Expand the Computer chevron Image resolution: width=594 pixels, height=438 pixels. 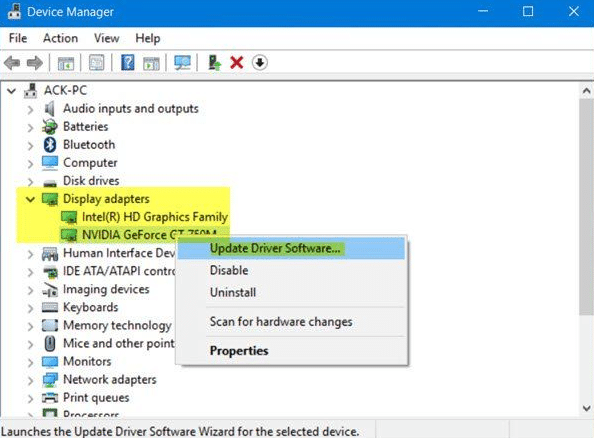pyautogui.click(x=31, y=164)
